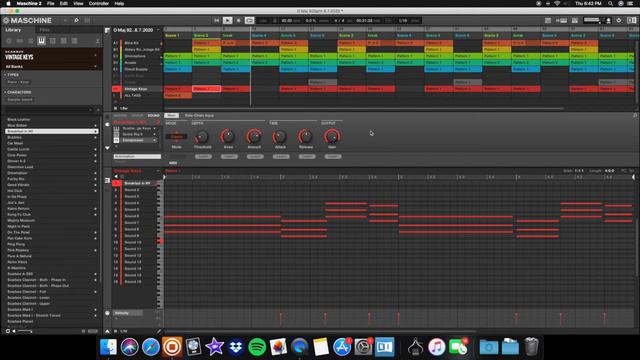
Task: Adjust the Threshold knob
Action: tap(202, 137)
